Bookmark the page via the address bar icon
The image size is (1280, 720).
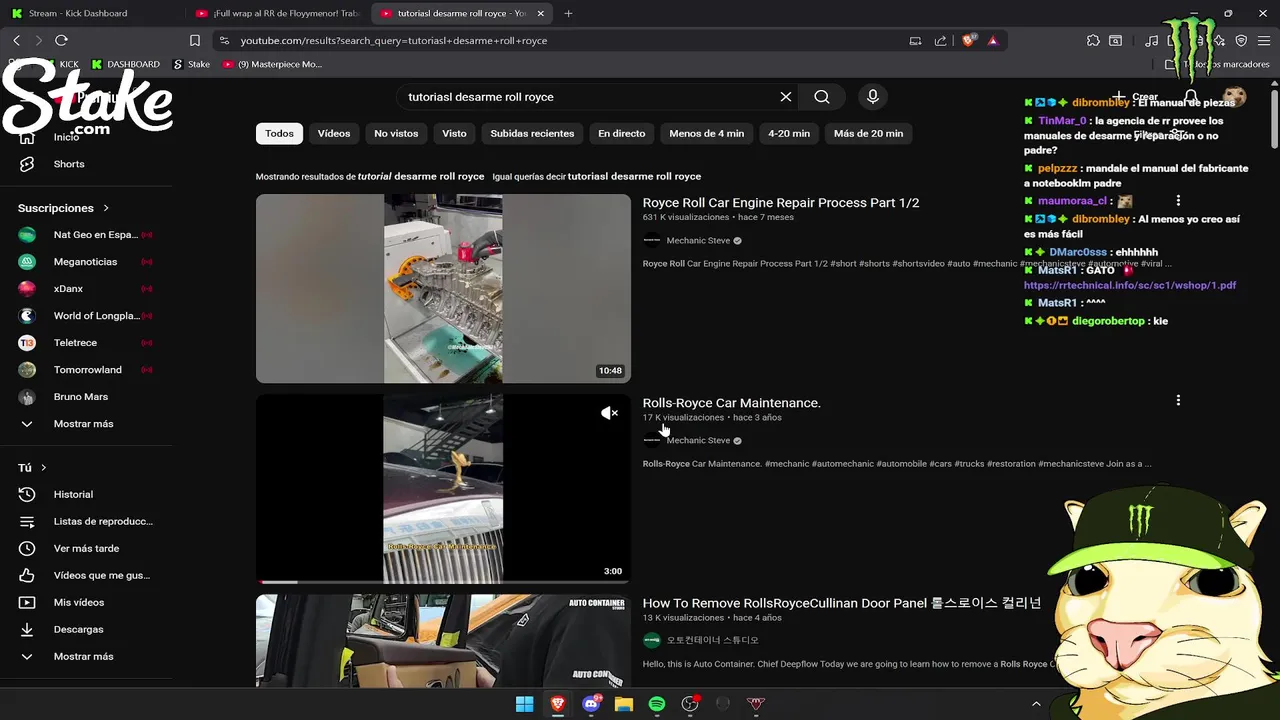pyautogui.click(x=195, y=41)
